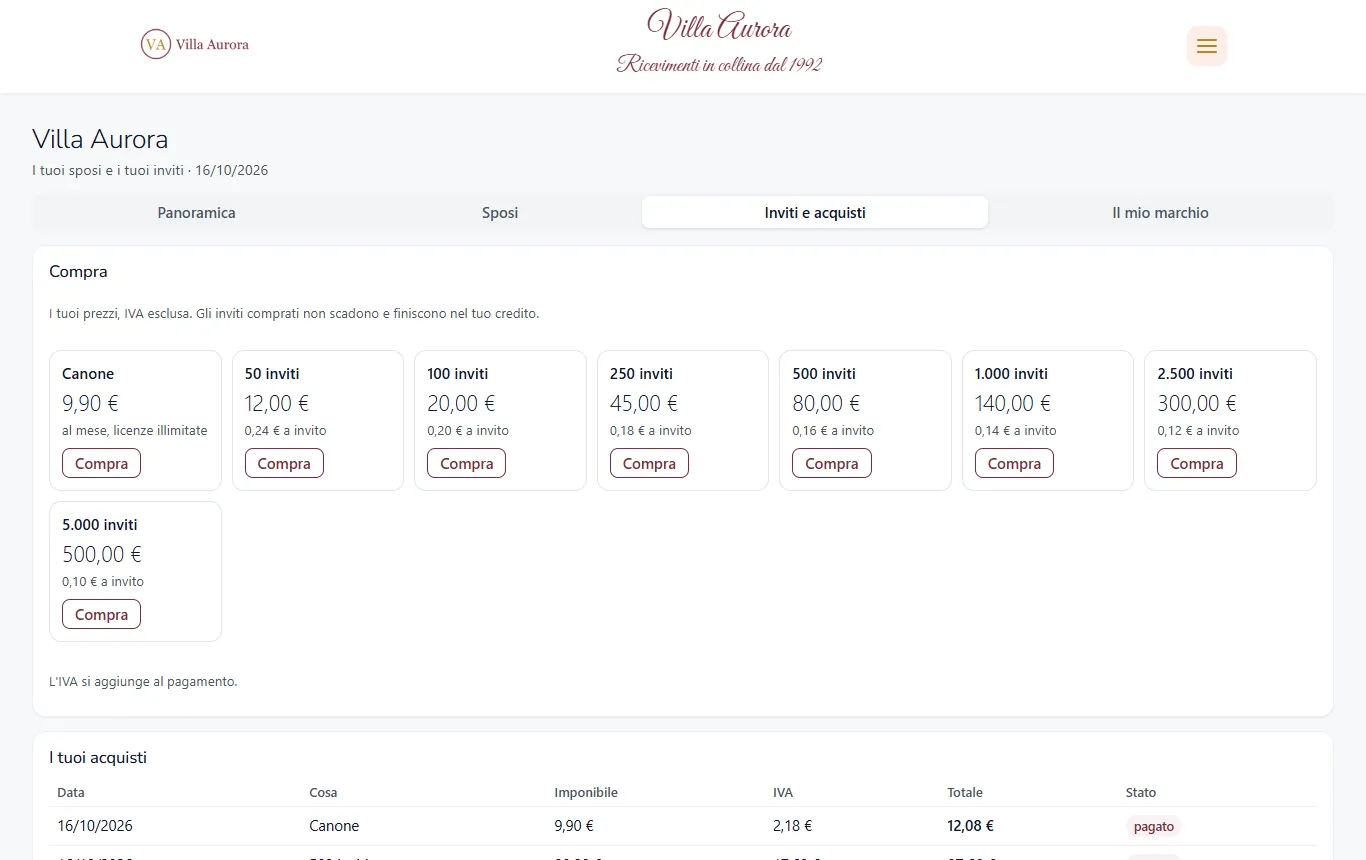
Task: Click the VA Villa Aurora logo
Action: click(195, 44)
